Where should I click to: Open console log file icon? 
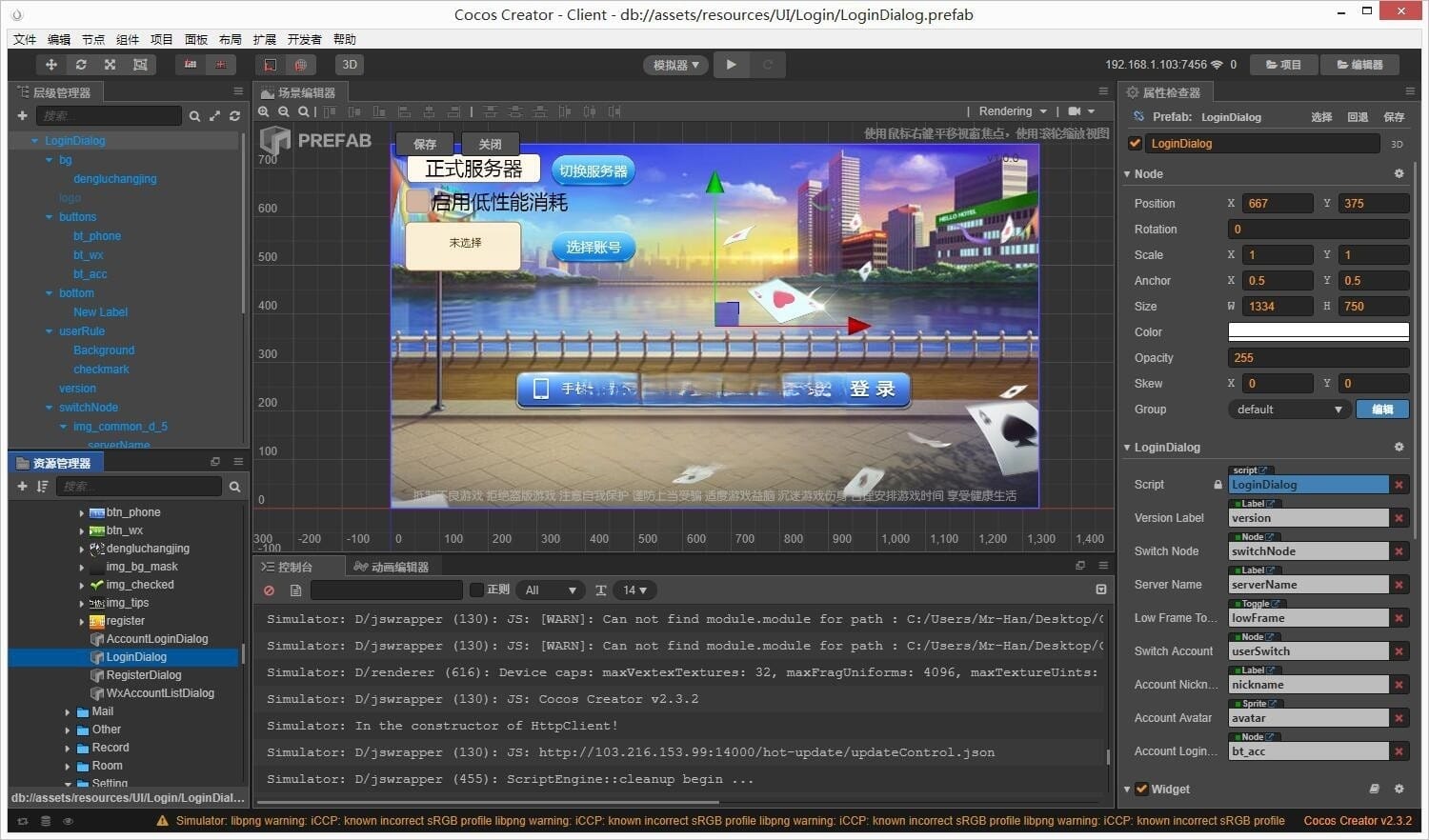tap(296, 590)
